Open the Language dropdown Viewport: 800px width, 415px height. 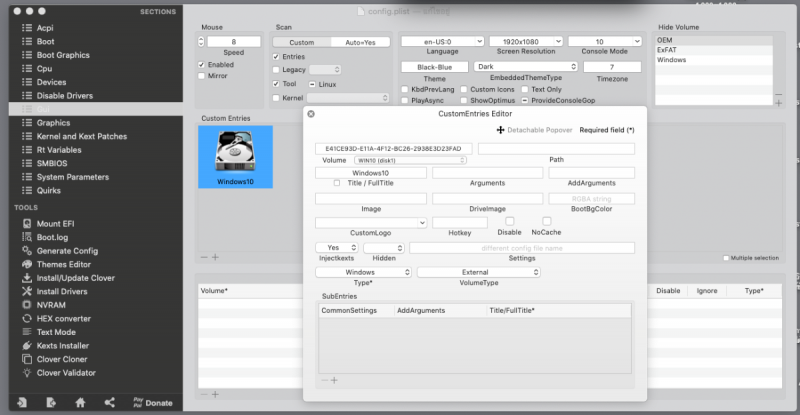point(442,41)
